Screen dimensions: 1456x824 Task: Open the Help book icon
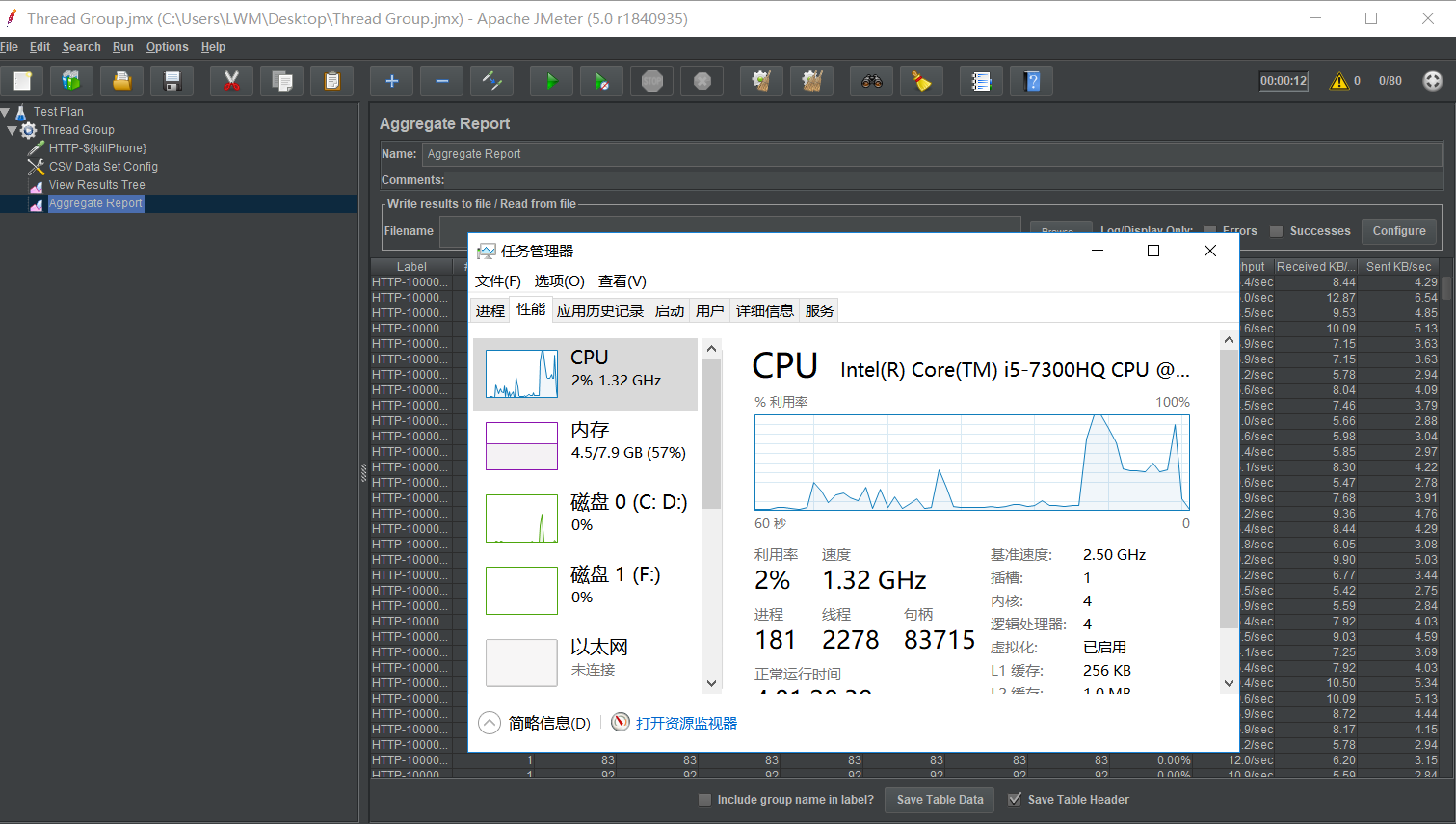click(x=1032, y=81)
